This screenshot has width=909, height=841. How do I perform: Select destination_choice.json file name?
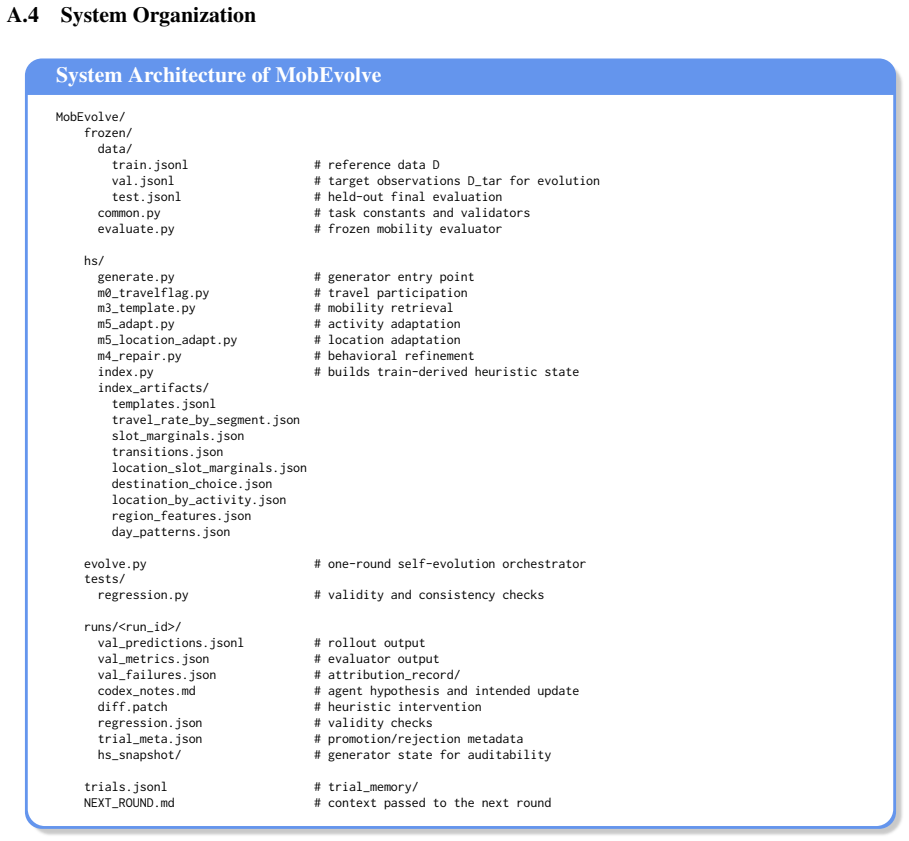point(192,484)
